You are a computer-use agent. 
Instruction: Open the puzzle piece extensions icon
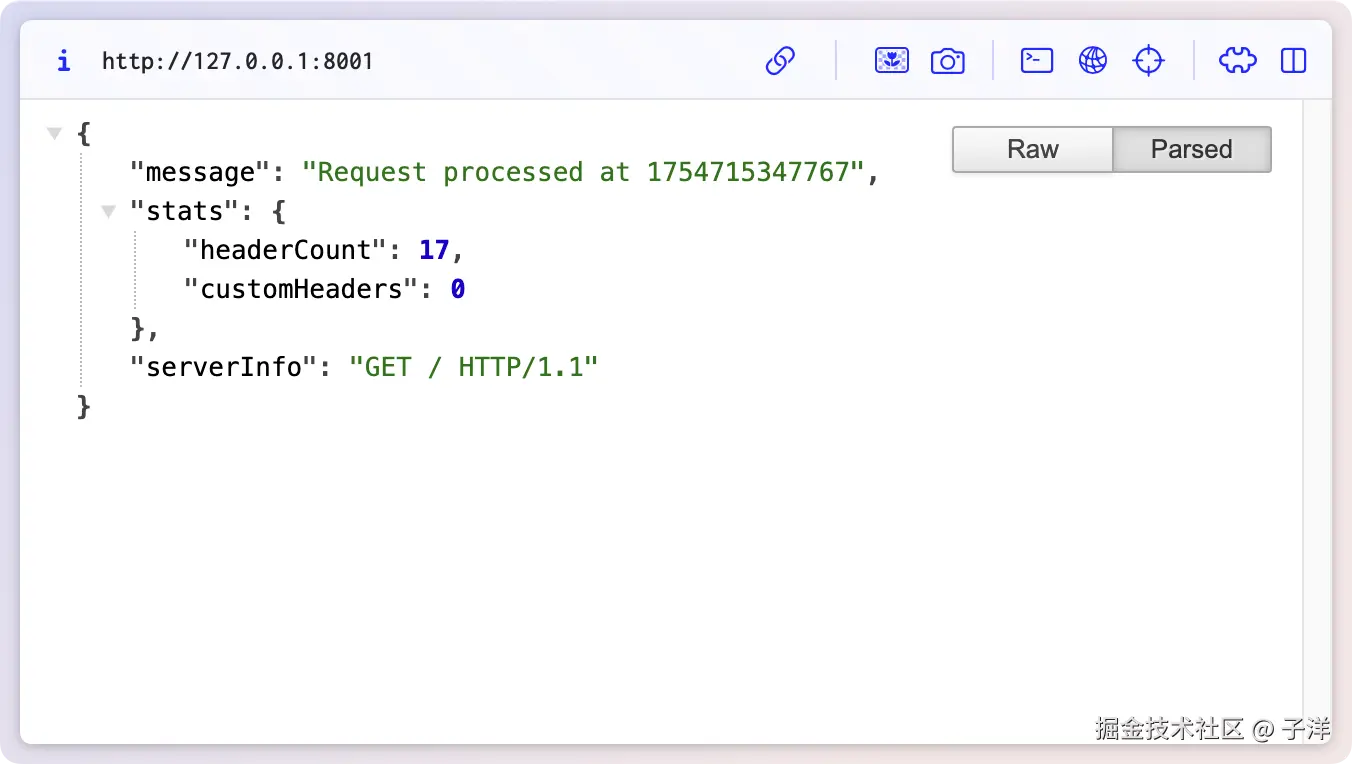point(1237,61)
